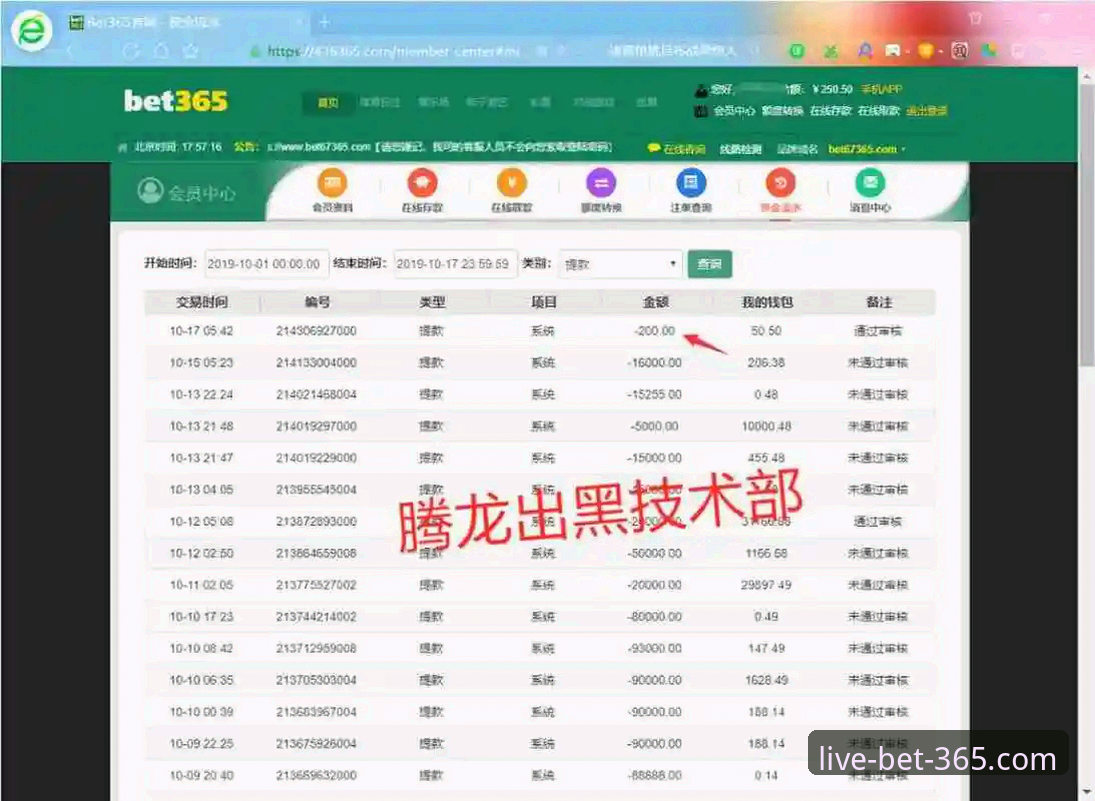
Task: Click the yellow 退出登录 logout link
Action: (x=927, y=110)
